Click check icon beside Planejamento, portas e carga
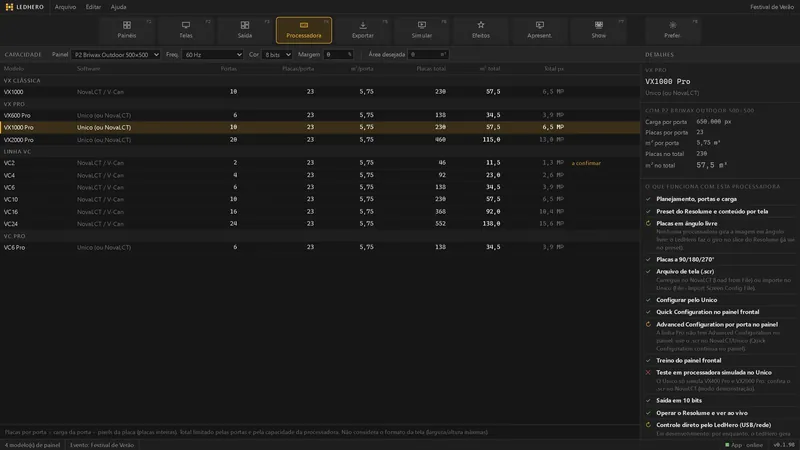This screenshot has width=800, height=450. (x=648, y=199)
